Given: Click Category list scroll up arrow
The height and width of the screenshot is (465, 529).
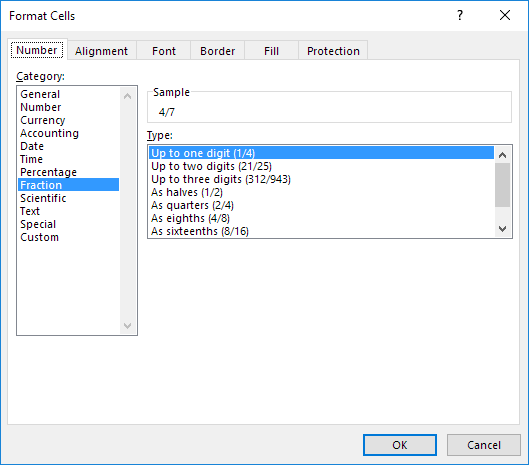Looking at the screenshot, I should [127, 96].
